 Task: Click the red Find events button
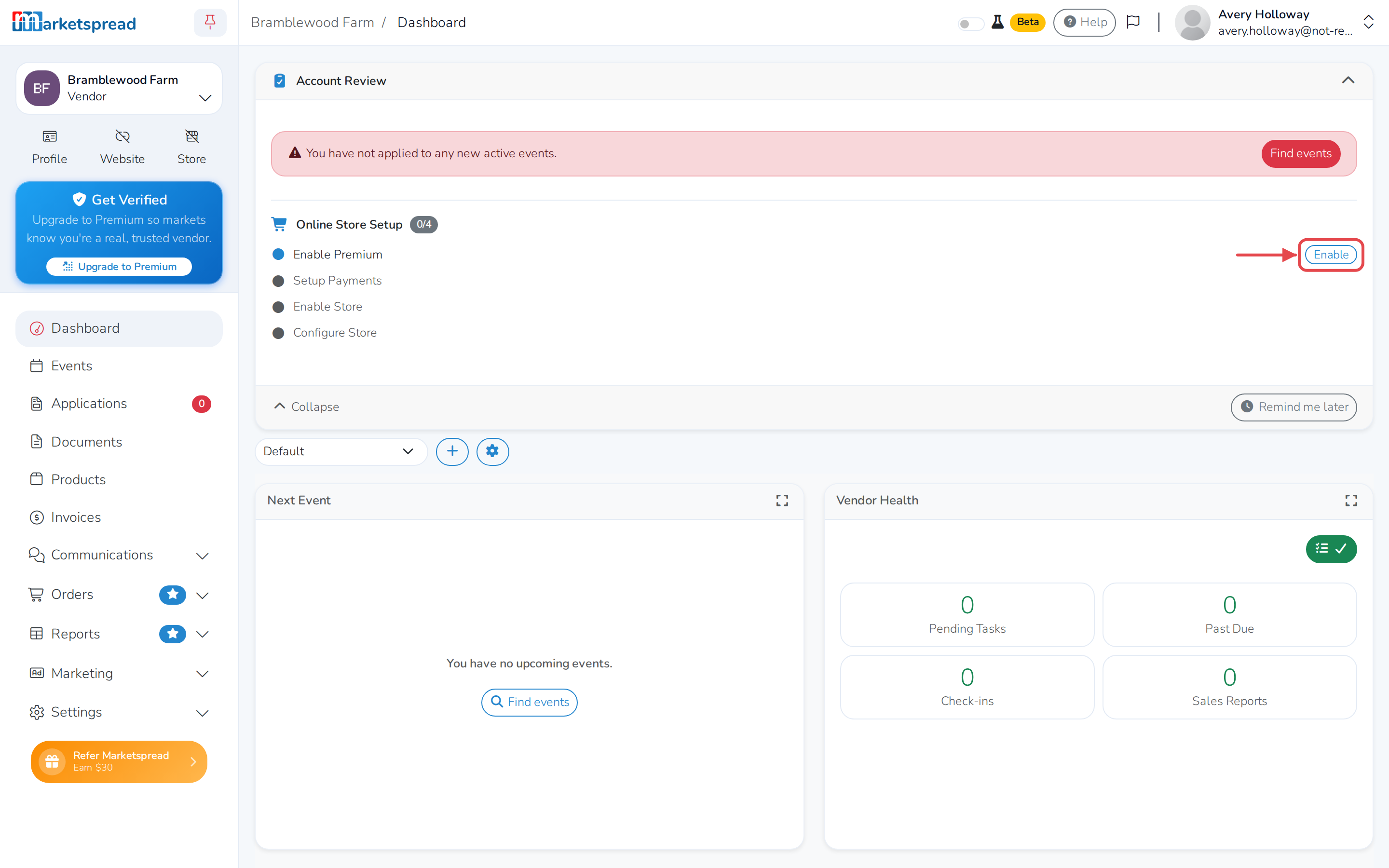click(x=1301, y=153)
